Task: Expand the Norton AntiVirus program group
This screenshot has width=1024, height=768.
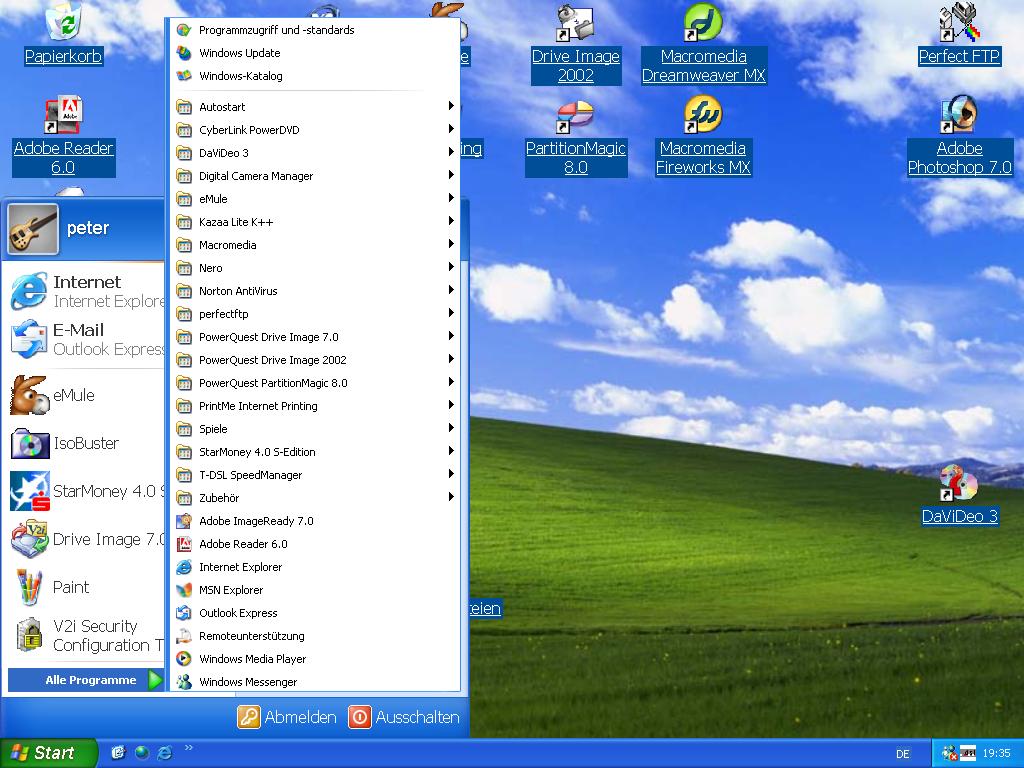Action: click(x=238, y=291)
